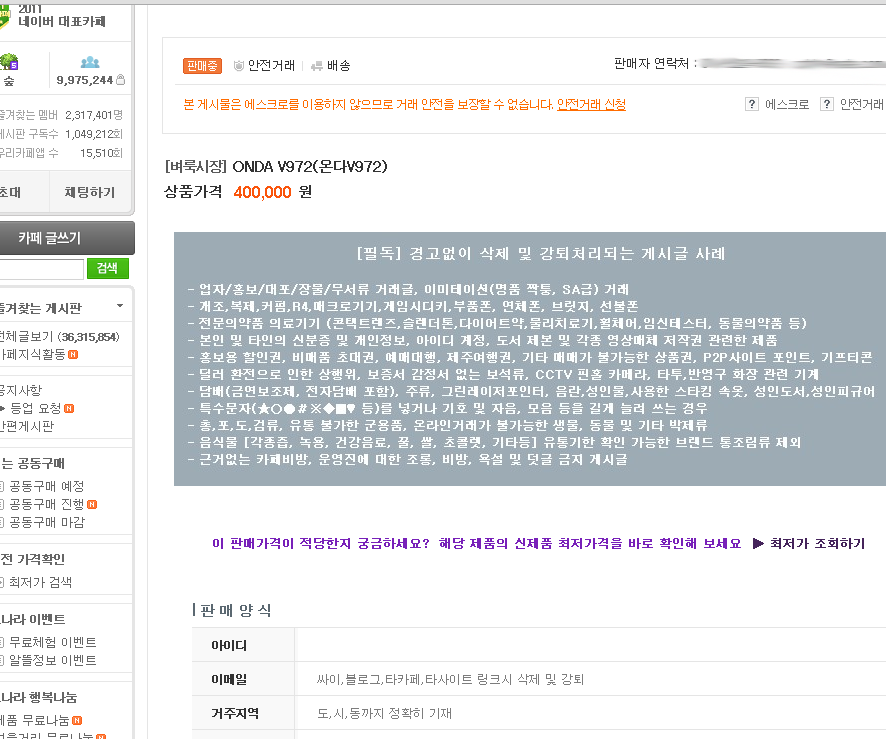886x739 pixels.
Task: Click the 초대 button
Action: coord(23,192)
